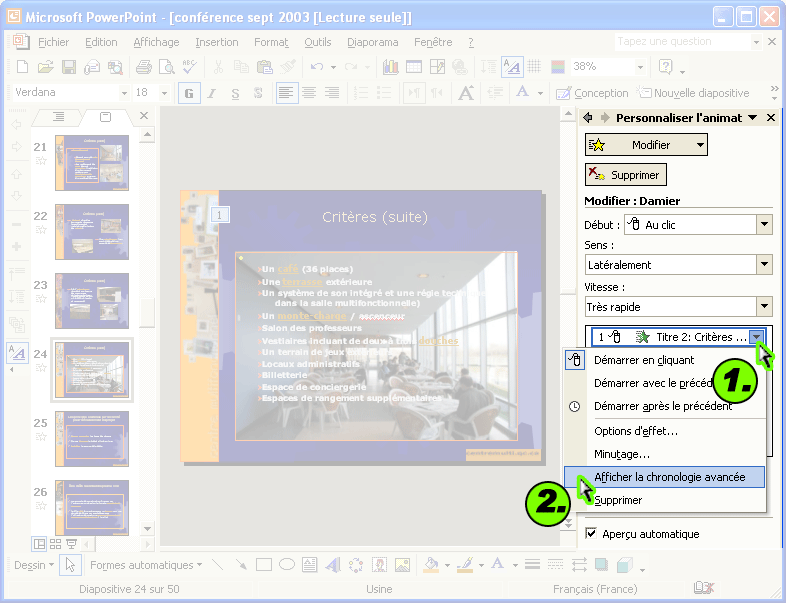Click the Save icon in toolbar
The image size is (786, 603).
coord(69,67)
